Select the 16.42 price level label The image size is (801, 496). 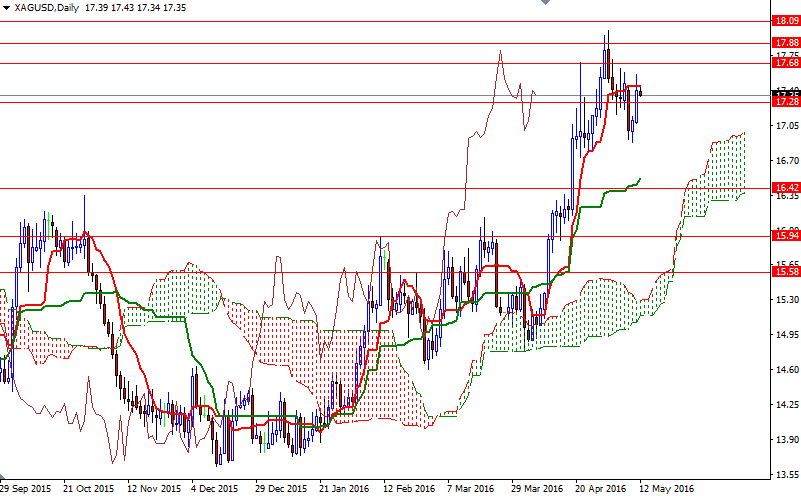[x=786, y=187]
